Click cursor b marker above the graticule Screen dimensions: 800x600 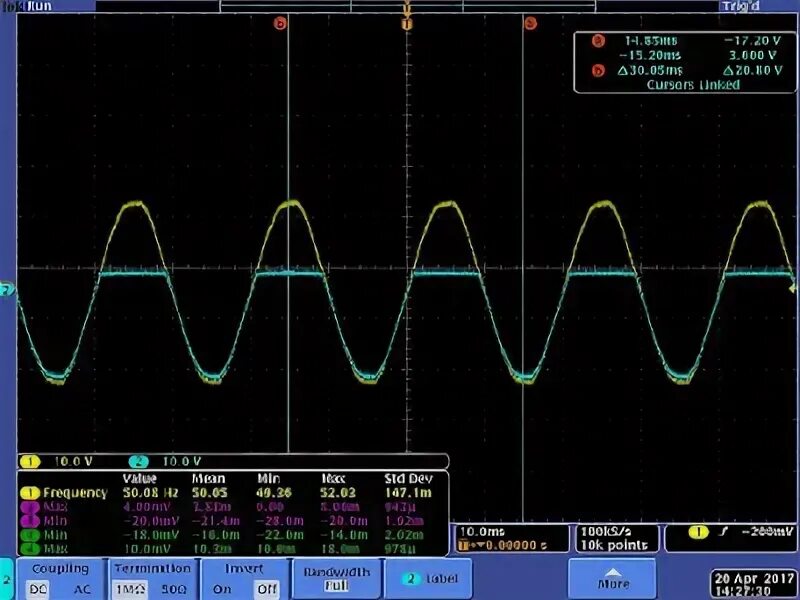[280, 23]
